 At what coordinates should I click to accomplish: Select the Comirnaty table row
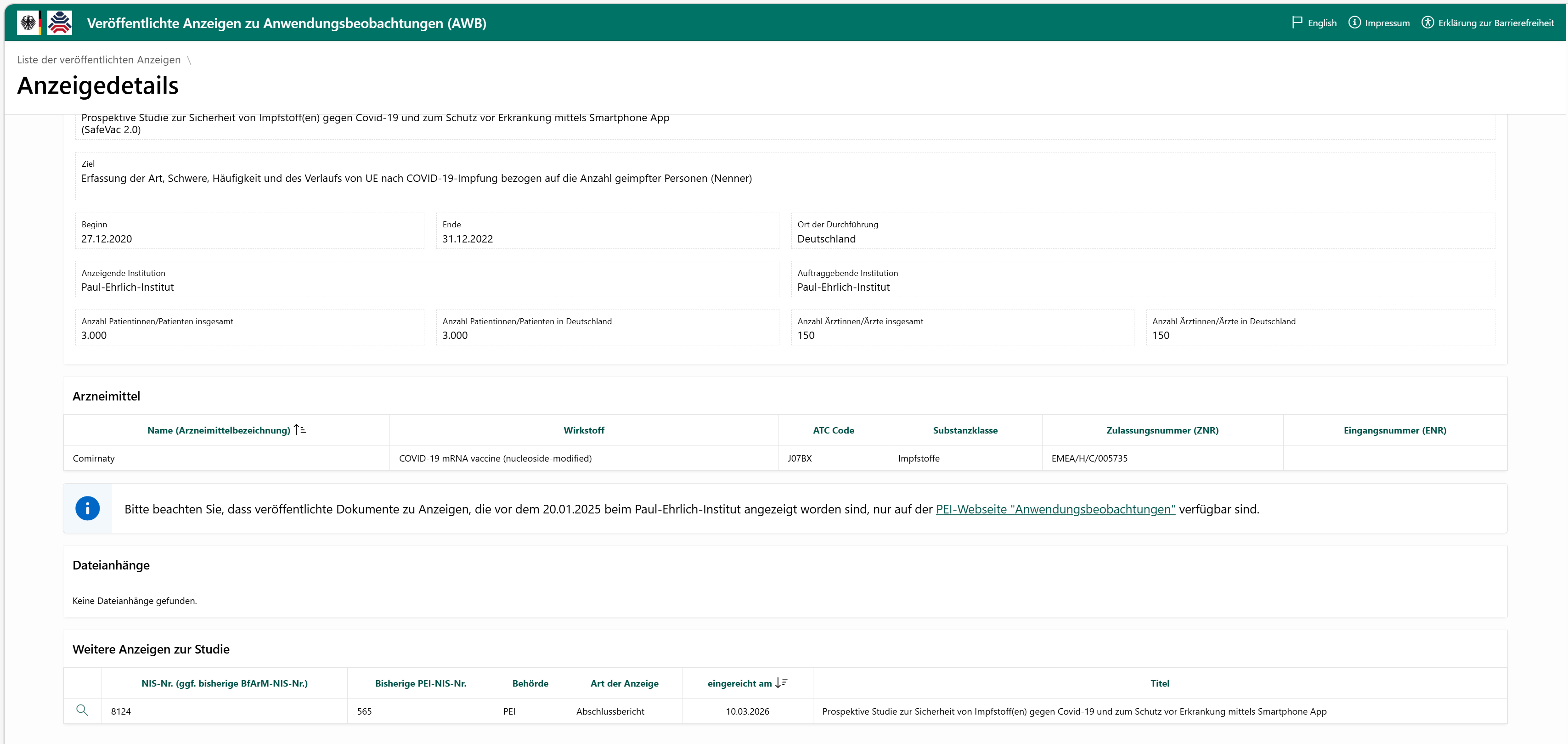click(94, 458)
